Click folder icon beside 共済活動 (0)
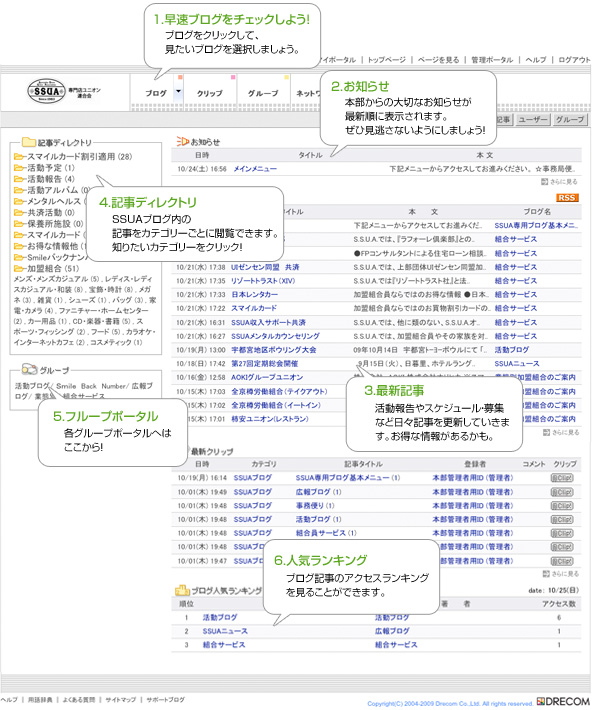This screenshot has height=710, width=592. pyautogui.click(x=19, y=213)
